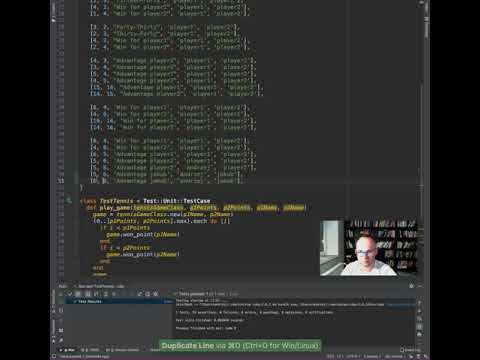The image size is (480, 360).
Task: Click the print icon beside console
Action: 420,334
